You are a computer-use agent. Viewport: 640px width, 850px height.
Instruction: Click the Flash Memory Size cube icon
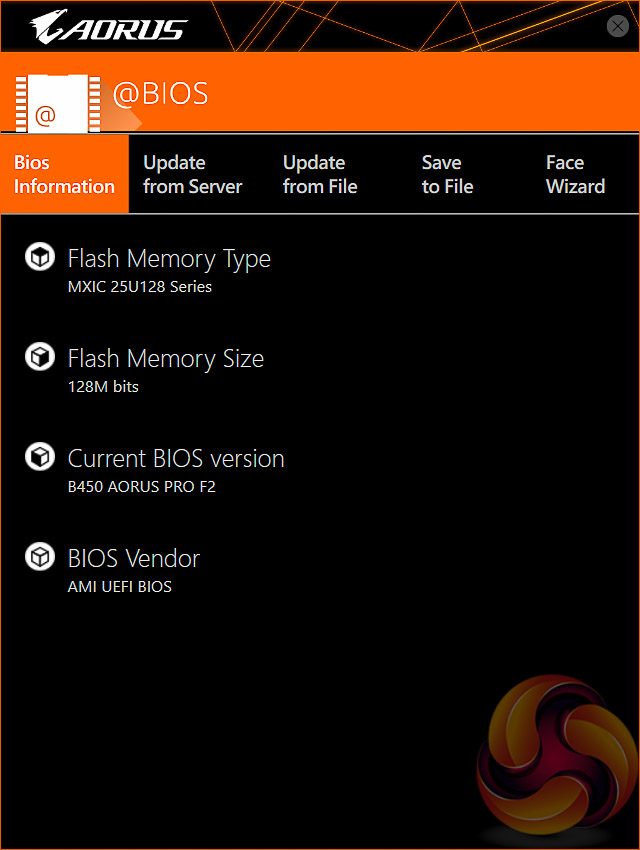coord(39,357)
